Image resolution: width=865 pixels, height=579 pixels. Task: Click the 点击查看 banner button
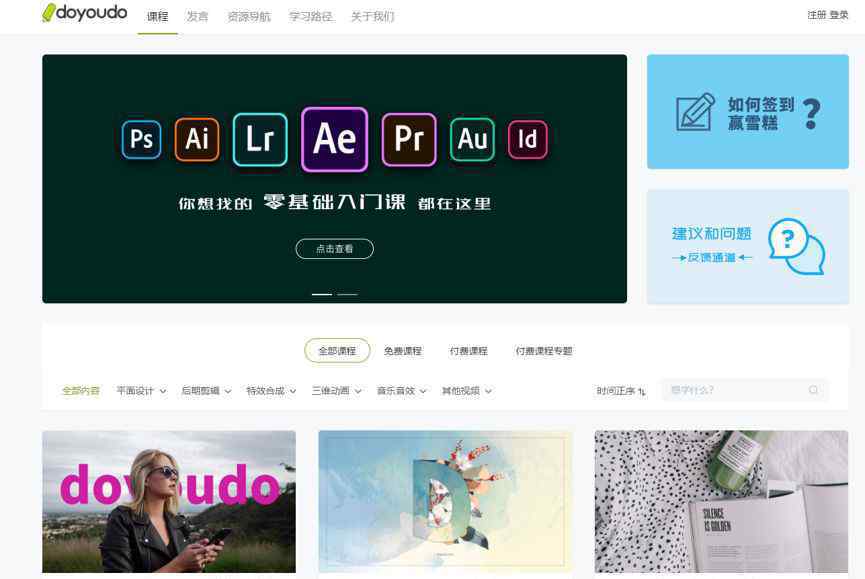pos(334,249)
